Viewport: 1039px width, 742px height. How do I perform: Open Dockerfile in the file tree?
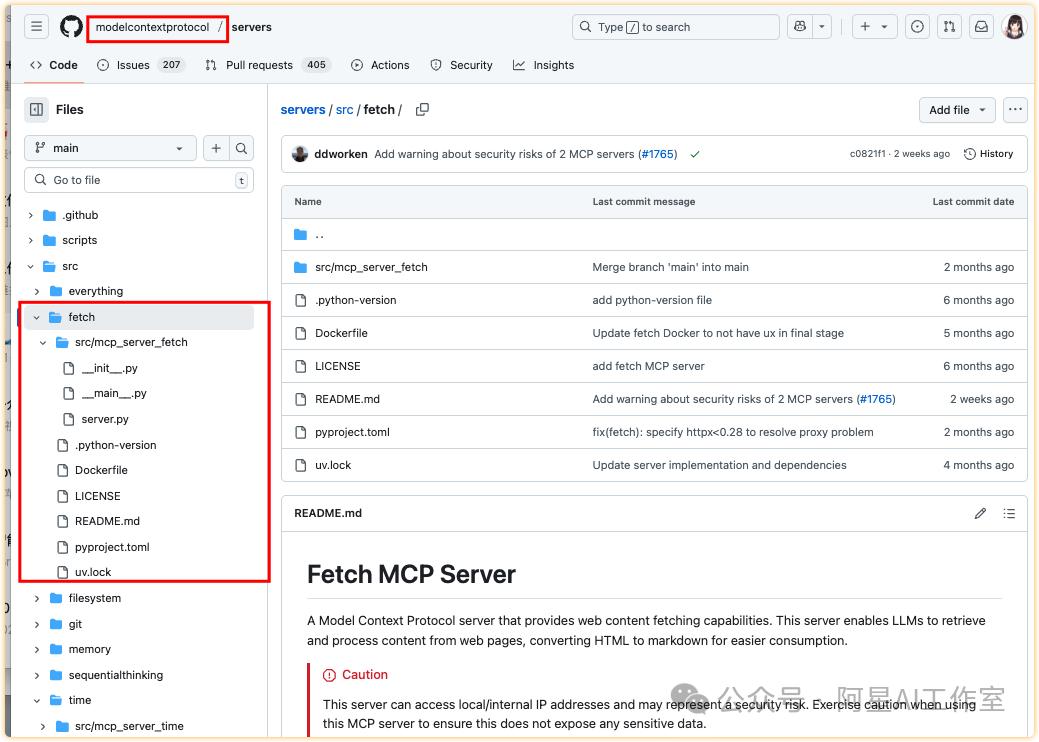[101, 470]
